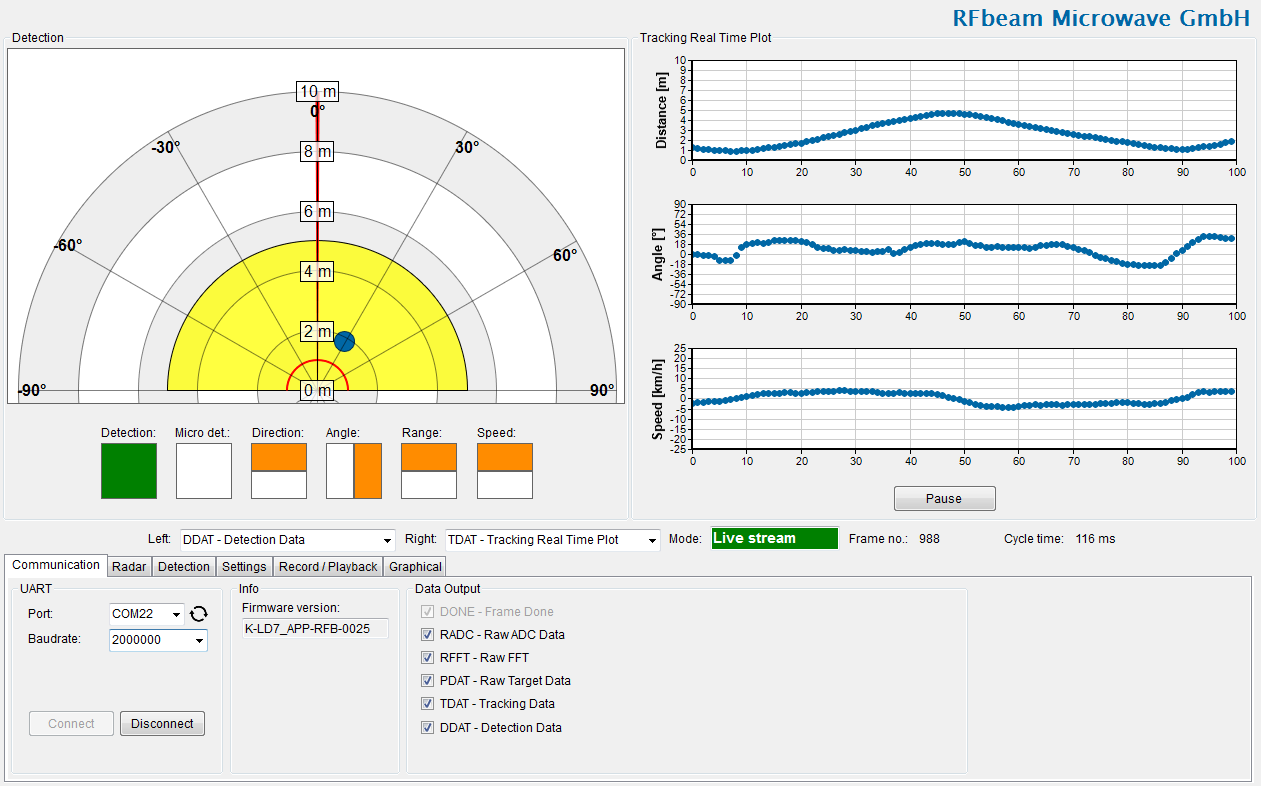This screenshot has height=786, width=1261.
Task: Click the green Detection indicator
Action: tap(129, 471)
